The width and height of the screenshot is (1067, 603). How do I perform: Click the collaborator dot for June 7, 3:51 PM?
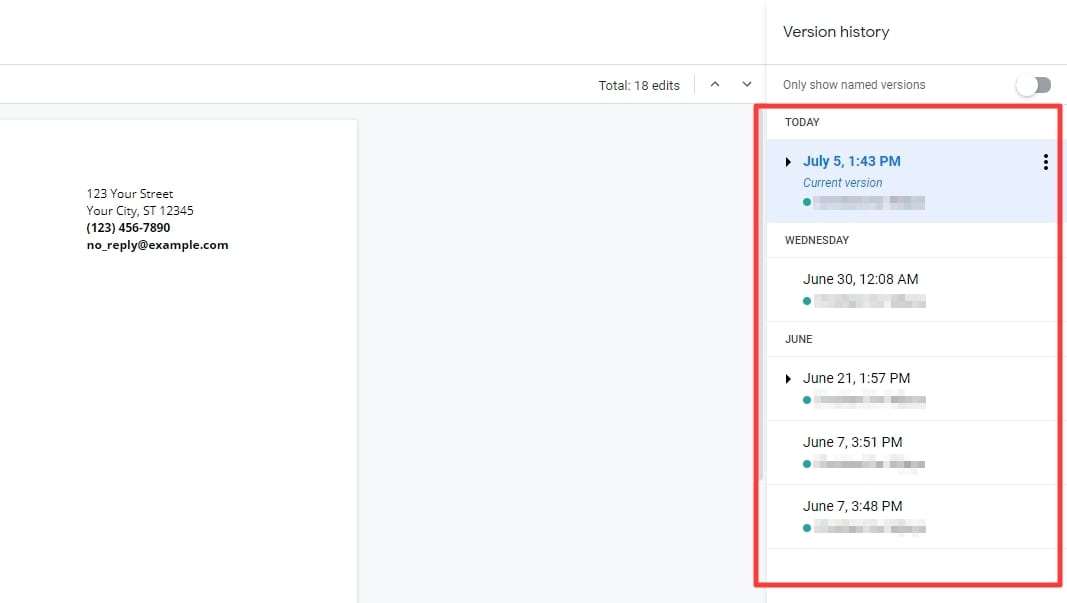click(x=807, y=464)
